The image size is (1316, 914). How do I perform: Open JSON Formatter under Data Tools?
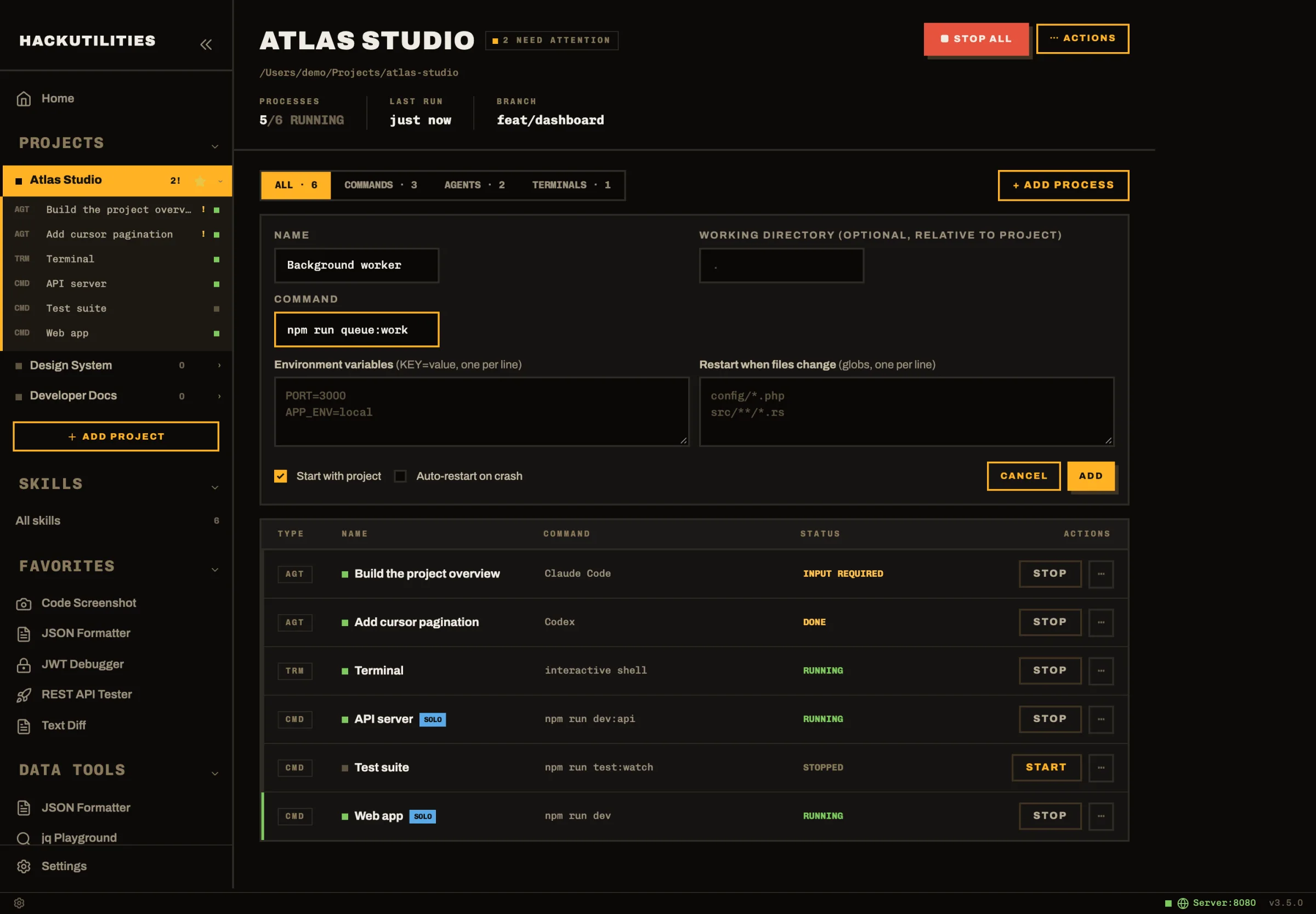click(86, 808)
